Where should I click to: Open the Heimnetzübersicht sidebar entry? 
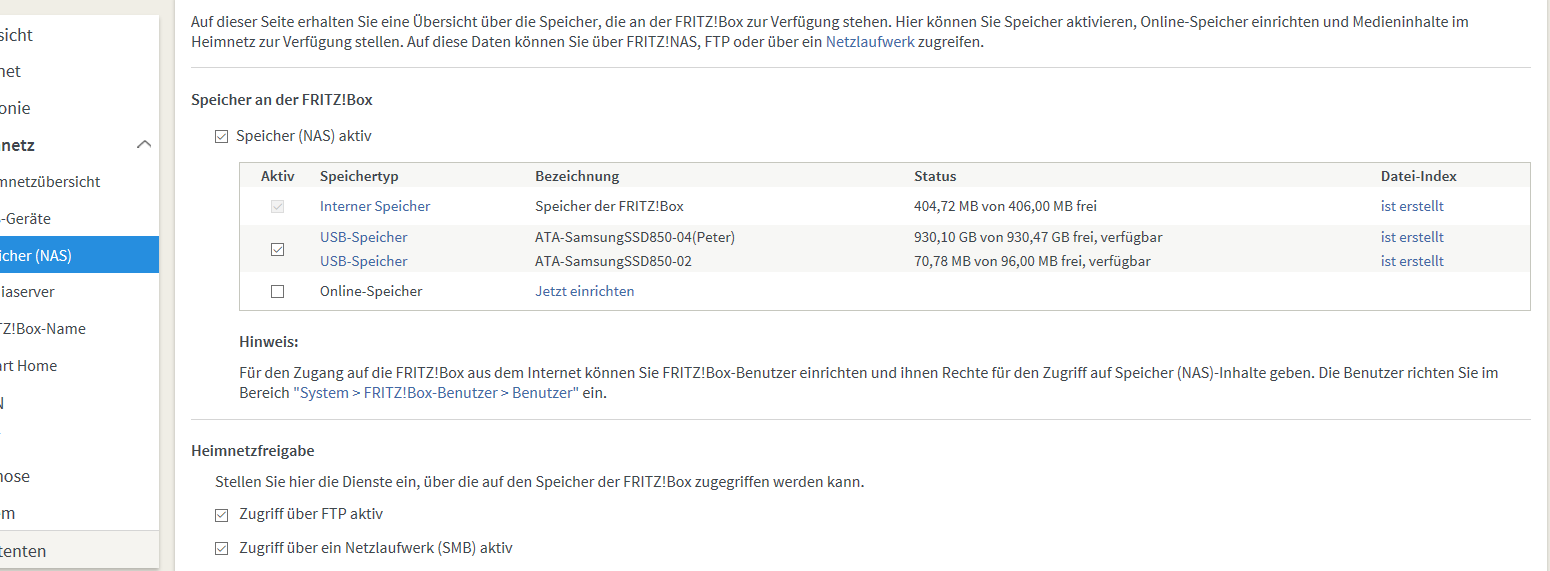coord(79,182)
